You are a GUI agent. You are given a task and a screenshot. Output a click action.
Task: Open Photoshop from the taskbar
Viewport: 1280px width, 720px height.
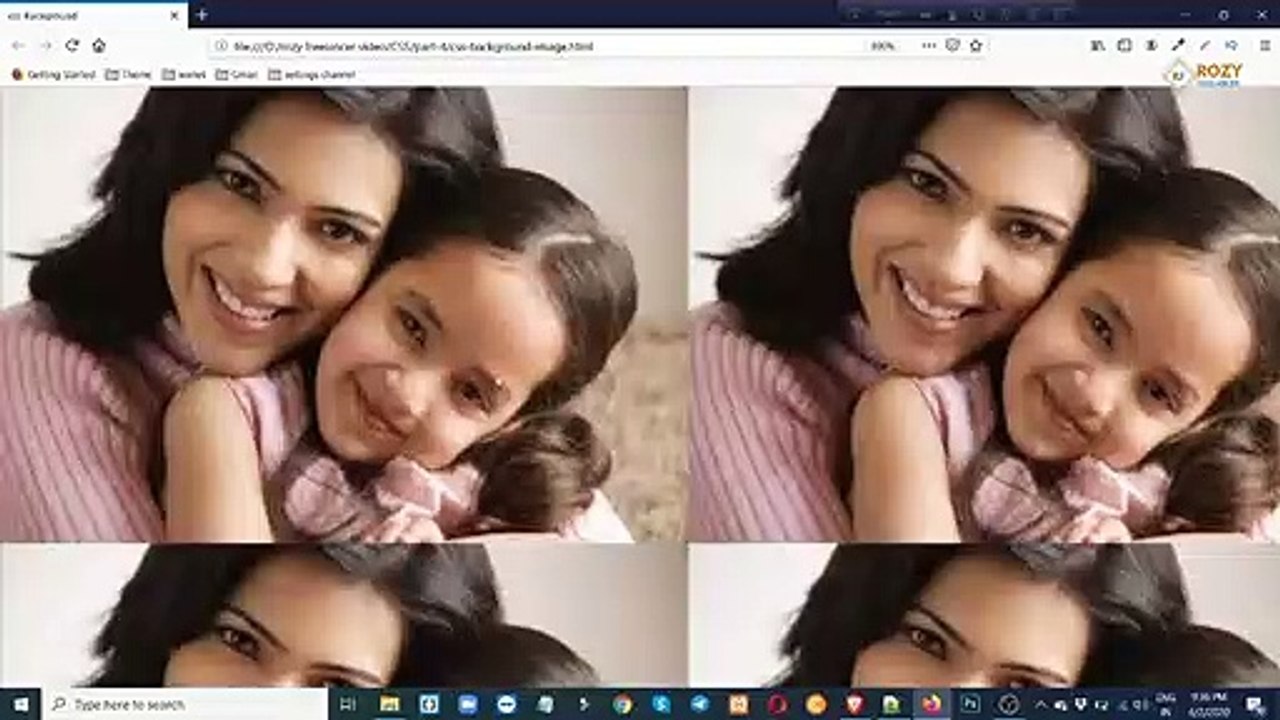point(970,704)
